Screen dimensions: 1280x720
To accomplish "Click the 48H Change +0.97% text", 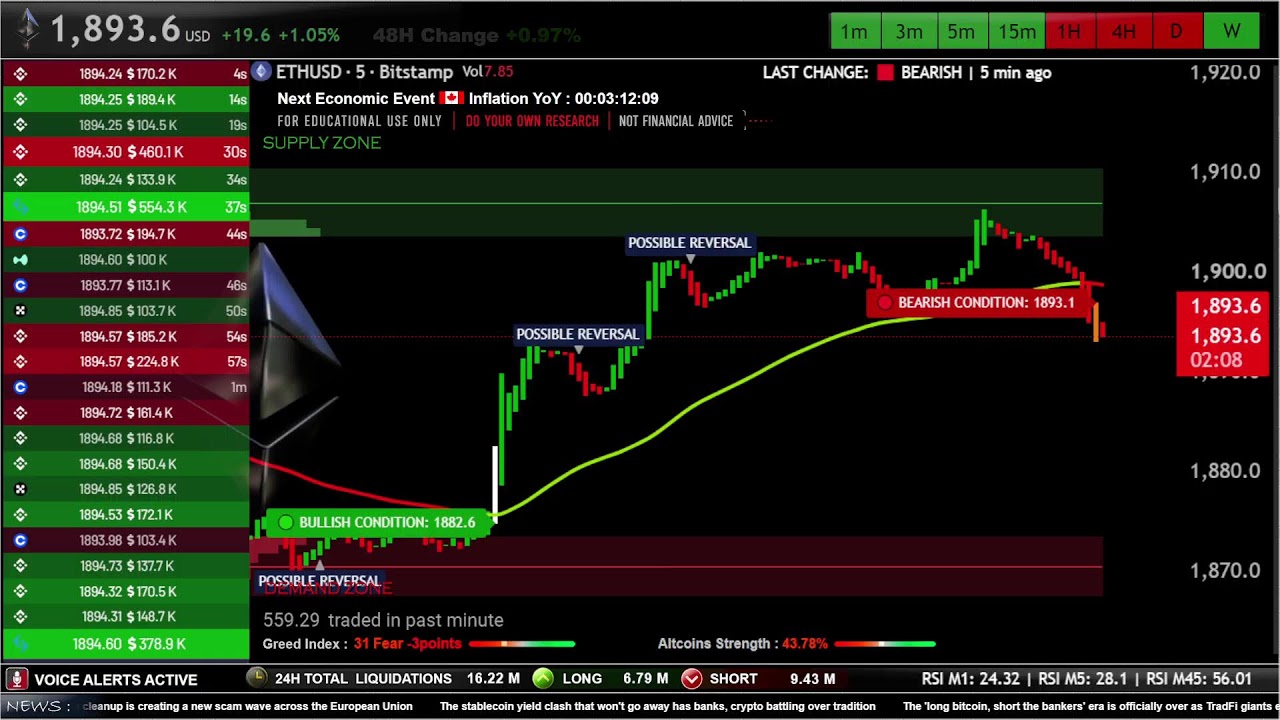I will pyautogui.click(x=476, y=35).
